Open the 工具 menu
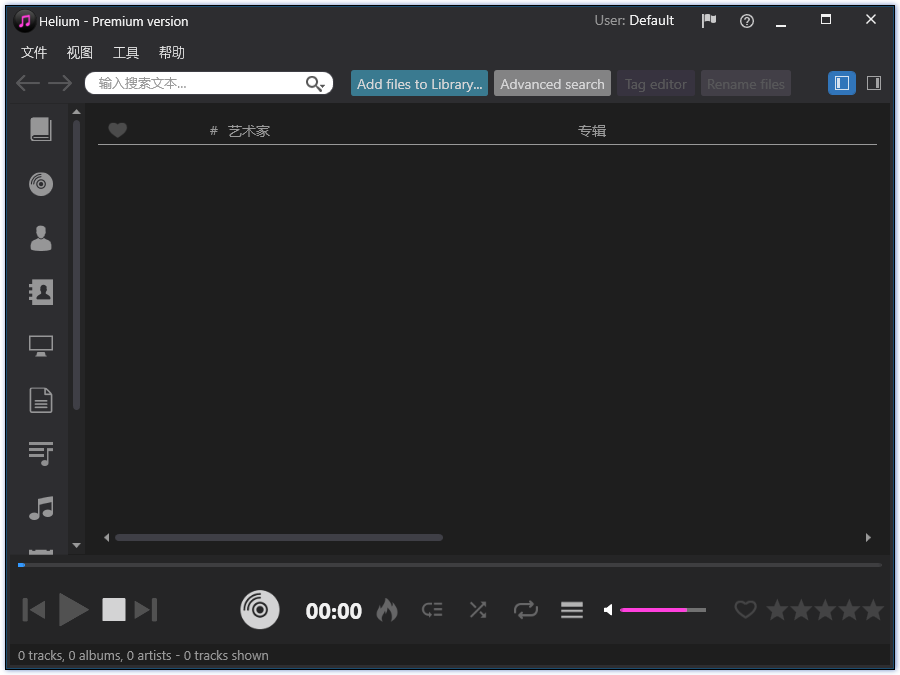900x675 pixels. pyautogui.click(x=125, y=52)
